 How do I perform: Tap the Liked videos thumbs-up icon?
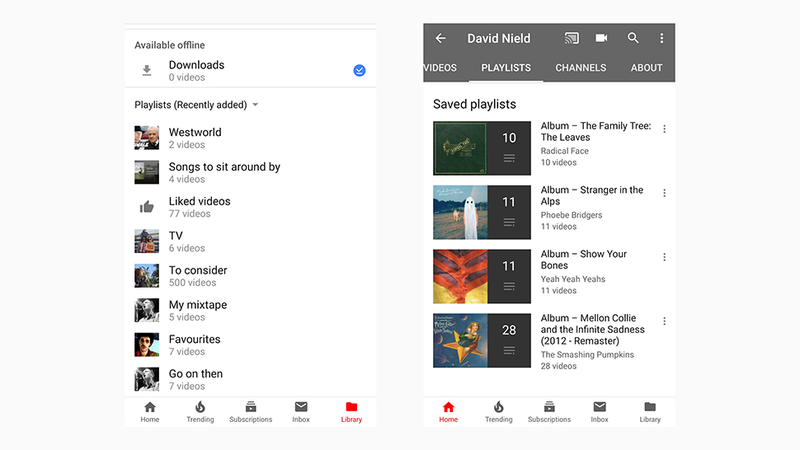tap(146, 207)
